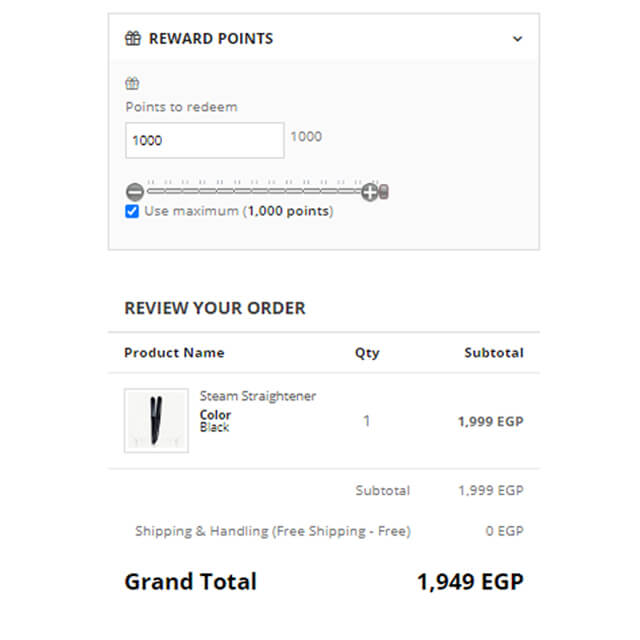Screen dimensions: 640x640
Task: Click the Steam Straightener product name
Action: [258, 396]
